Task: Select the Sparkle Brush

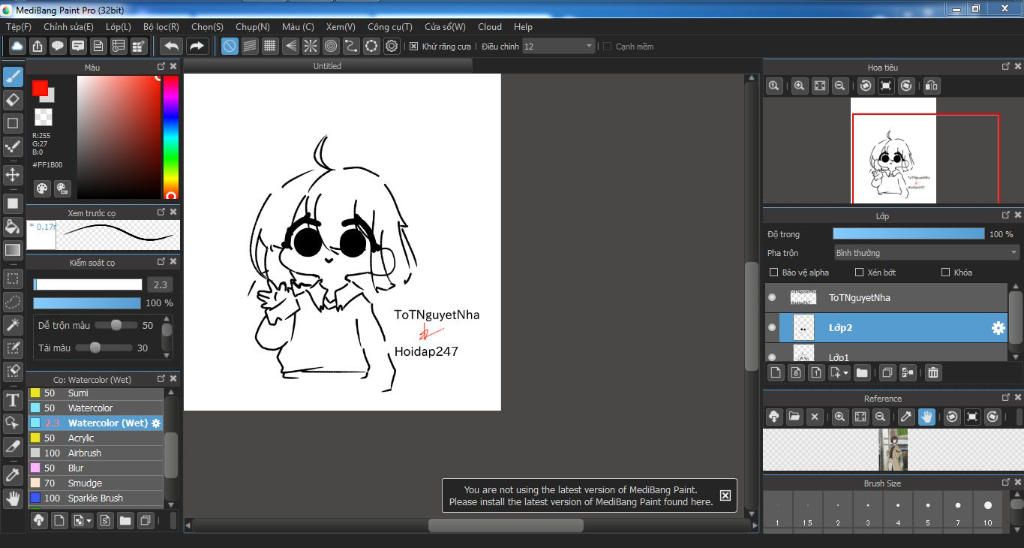Action: coord(95,498)
